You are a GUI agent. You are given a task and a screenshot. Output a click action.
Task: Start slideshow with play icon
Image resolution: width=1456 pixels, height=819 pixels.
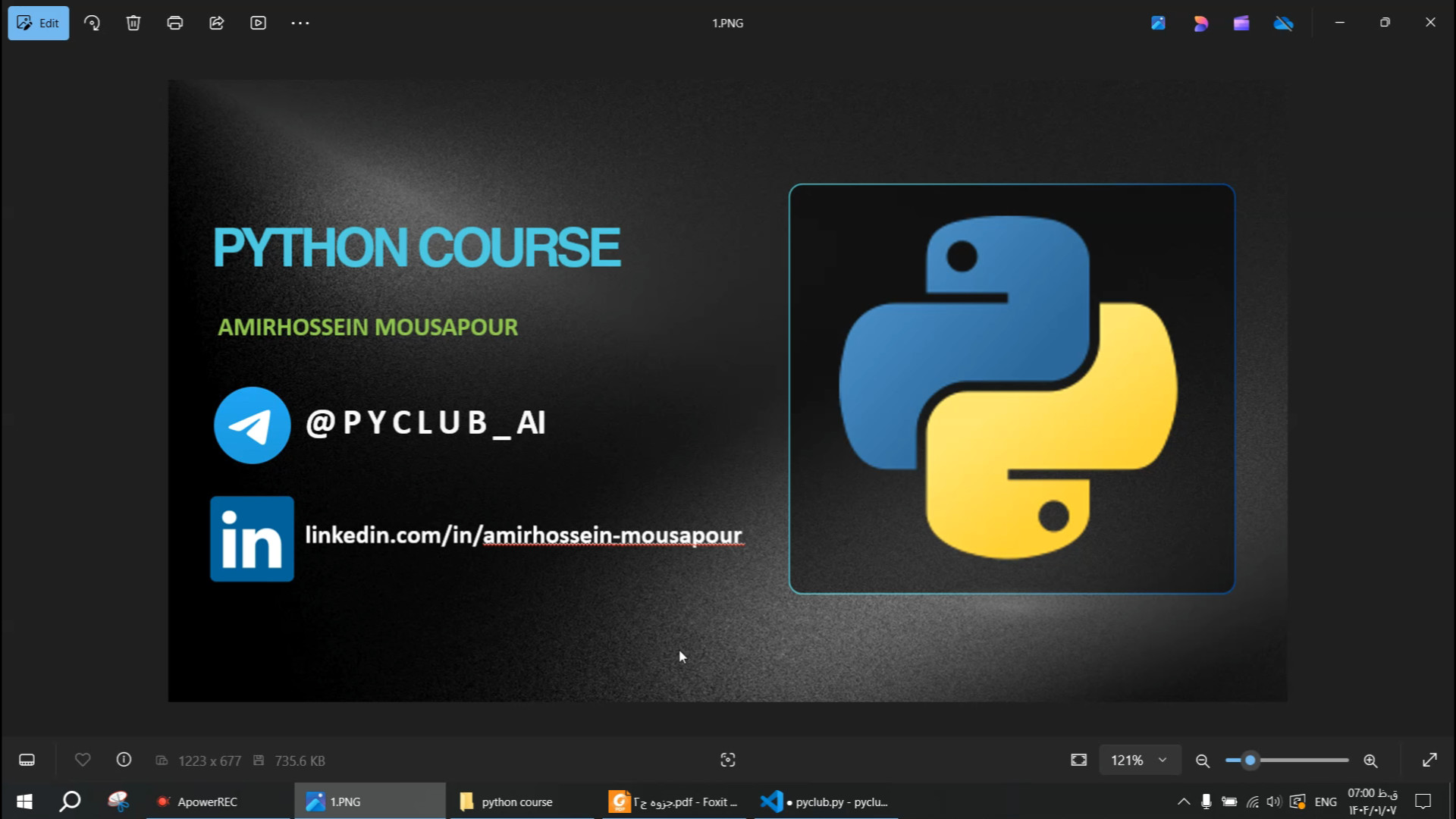click(x=259, y=23)
